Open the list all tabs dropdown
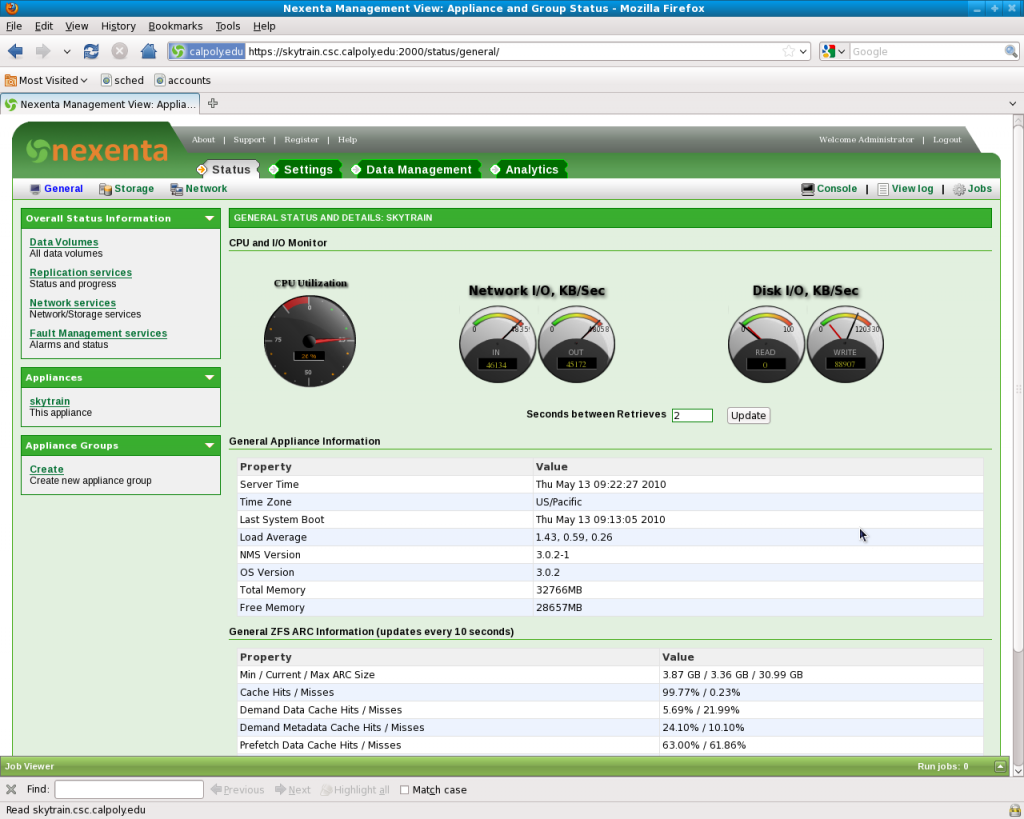Image resolution: width=1024 pixels, height=819 pixels. click(1012, 104)
